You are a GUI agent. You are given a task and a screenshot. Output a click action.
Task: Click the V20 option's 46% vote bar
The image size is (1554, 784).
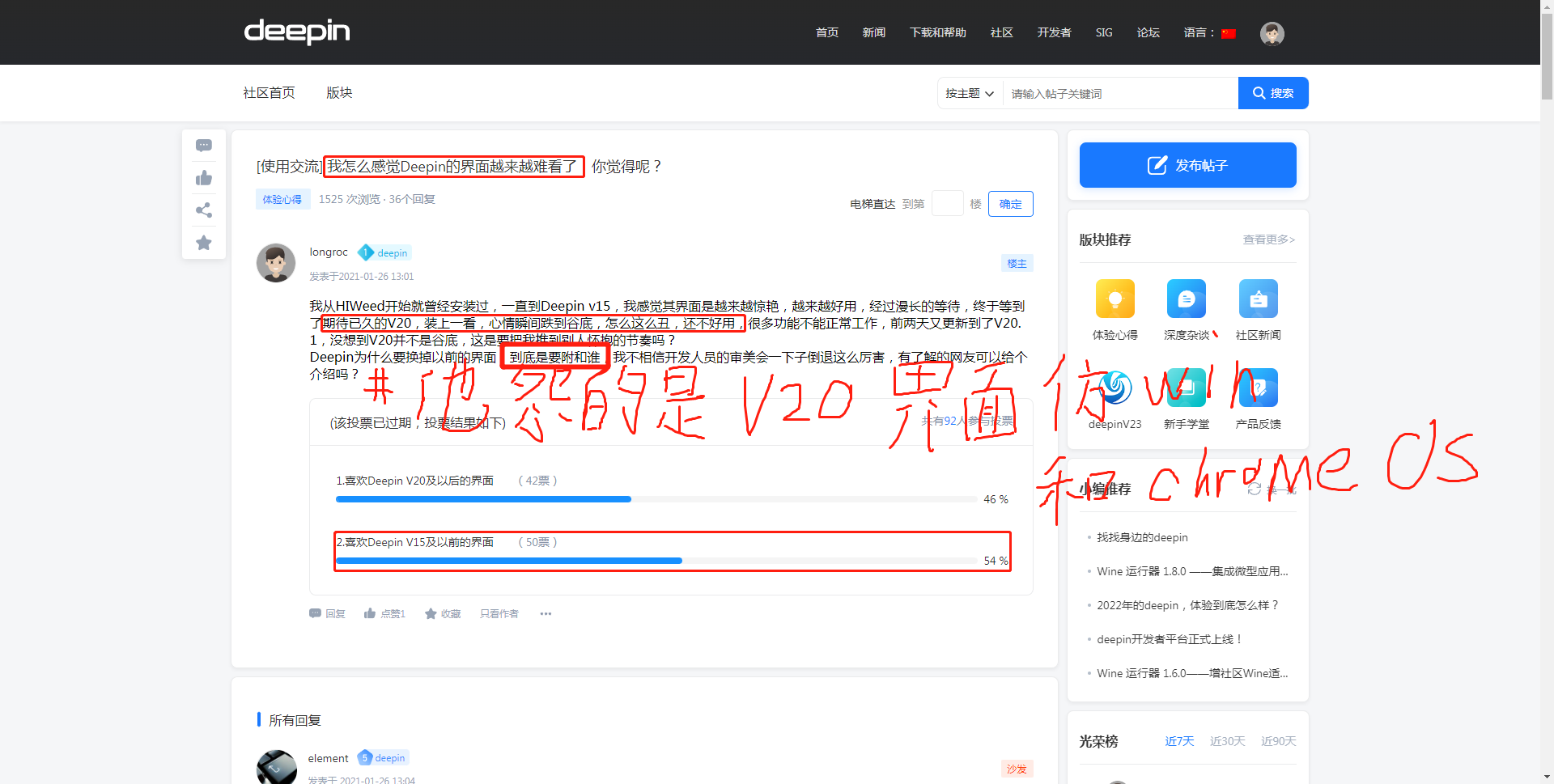656,499
